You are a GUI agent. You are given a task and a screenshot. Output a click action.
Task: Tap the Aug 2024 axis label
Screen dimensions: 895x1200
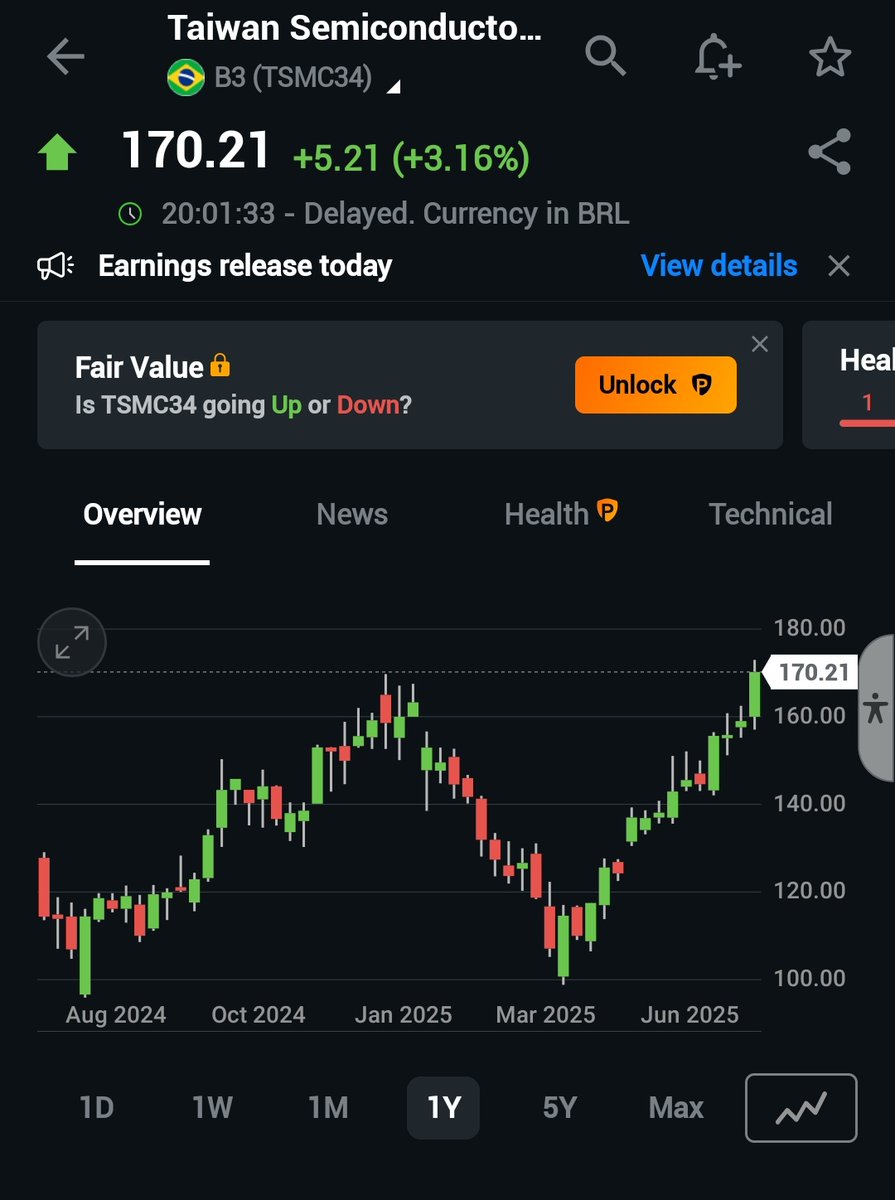pyautogui.click(x=115, y=1014)
